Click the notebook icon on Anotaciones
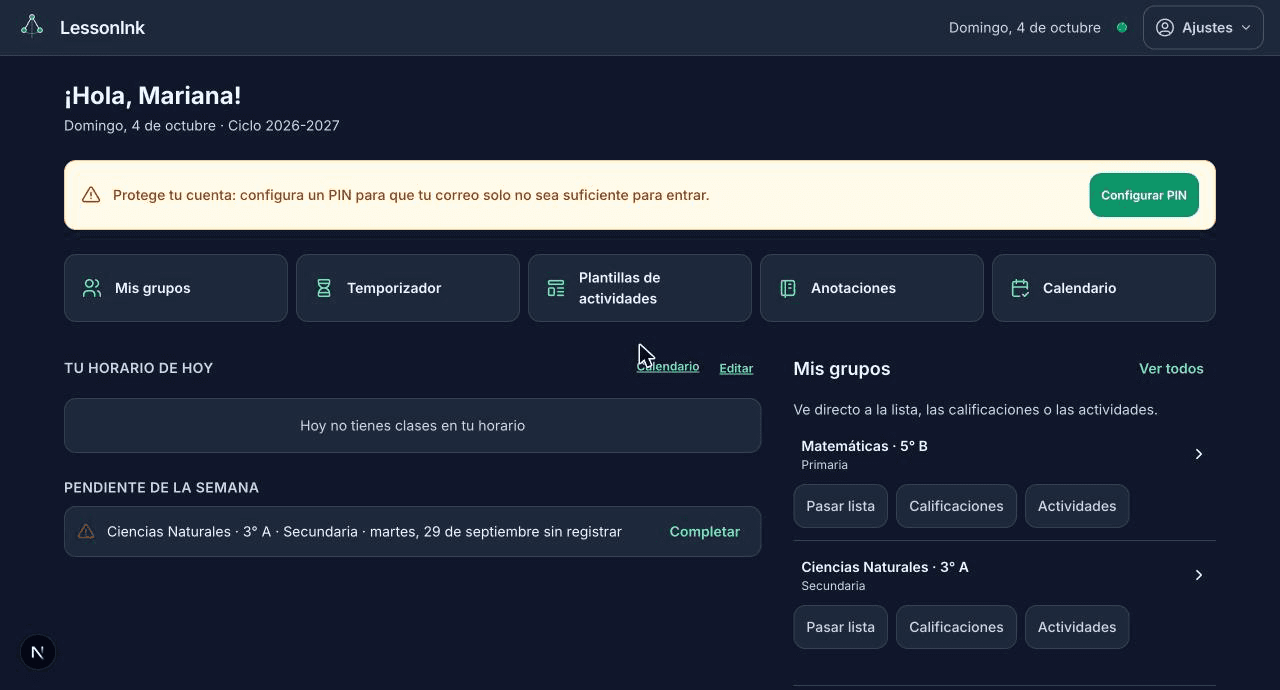The image size is (1280, 690). tap(788, 288)
